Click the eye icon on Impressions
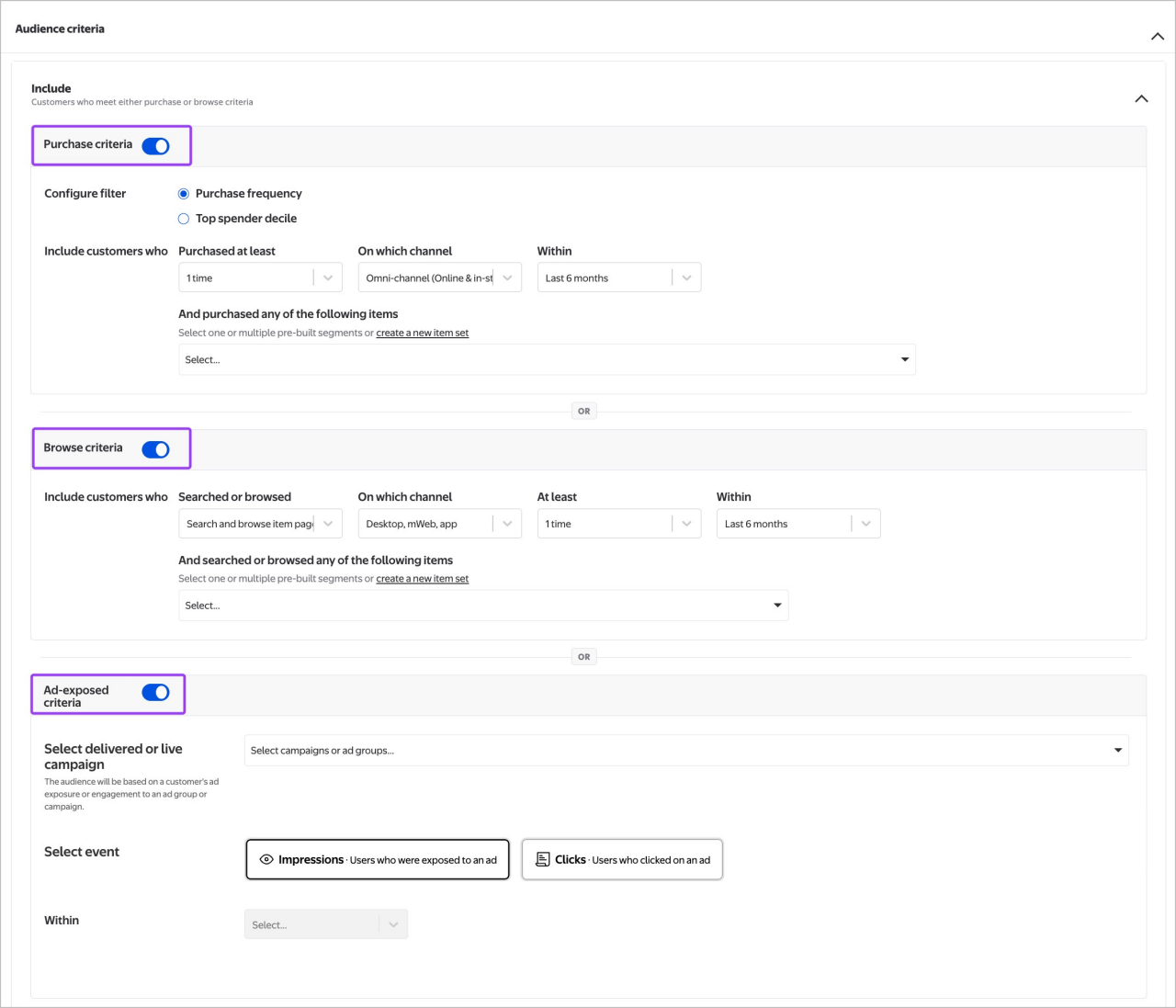 [x=266, y=860]
